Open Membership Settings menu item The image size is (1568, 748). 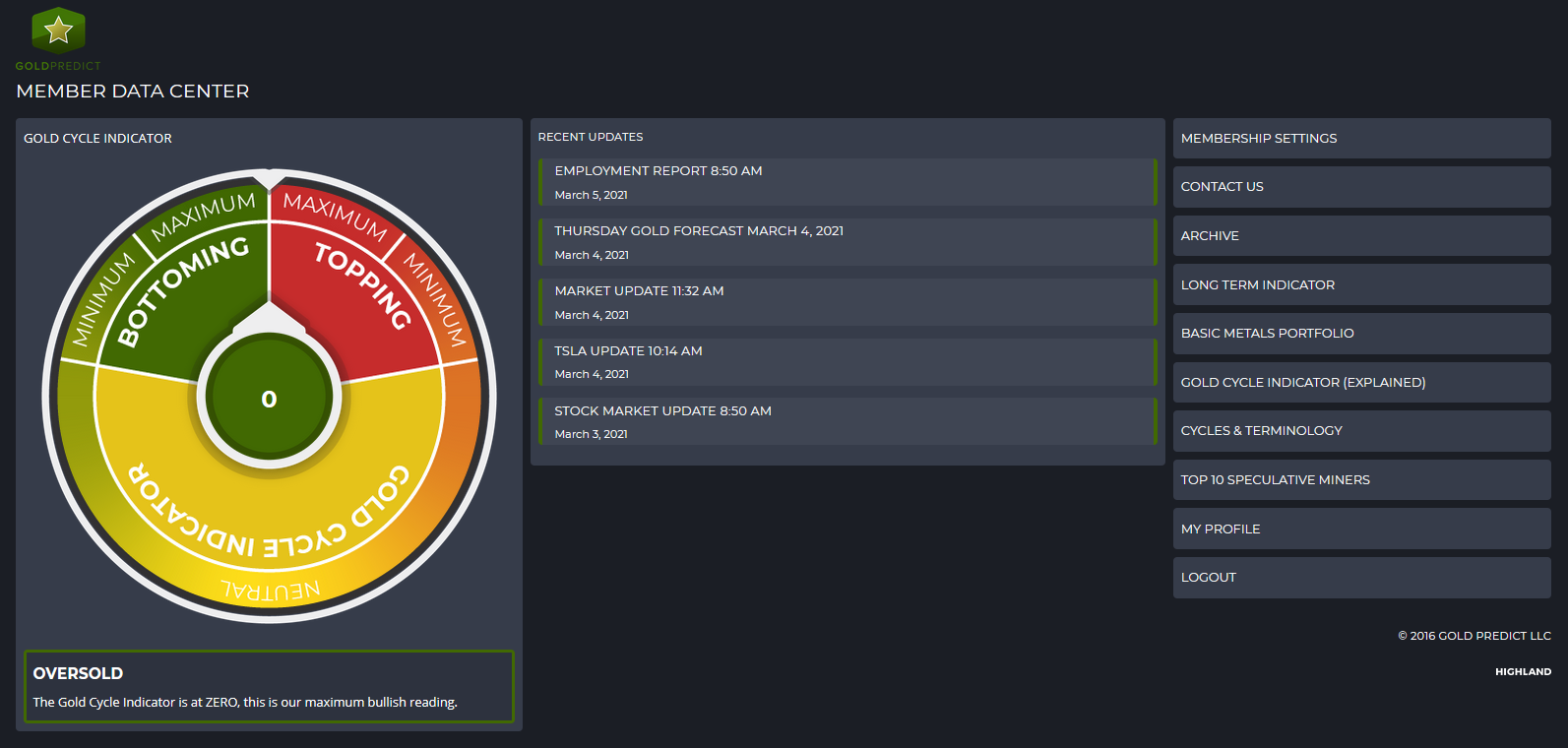1259,139
